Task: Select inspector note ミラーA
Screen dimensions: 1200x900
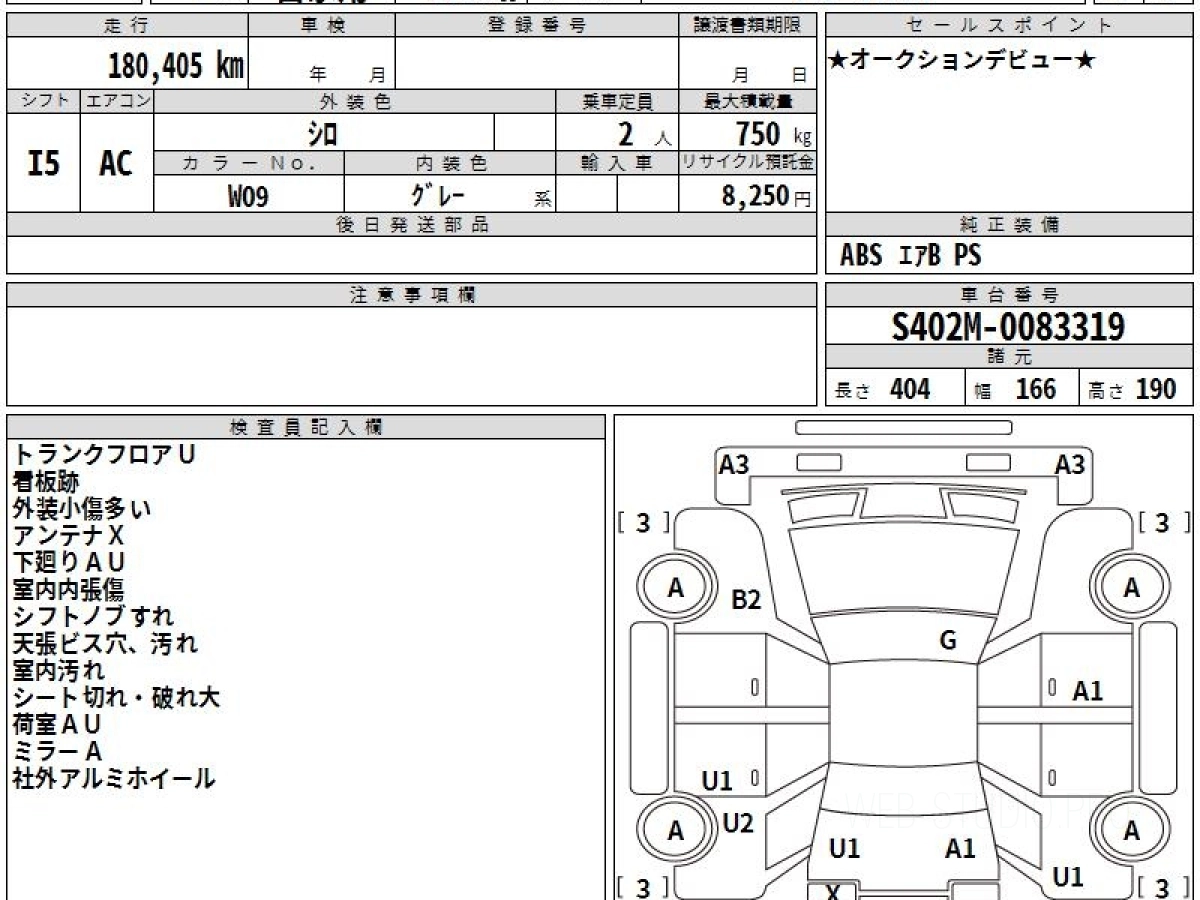Action: 58,751
